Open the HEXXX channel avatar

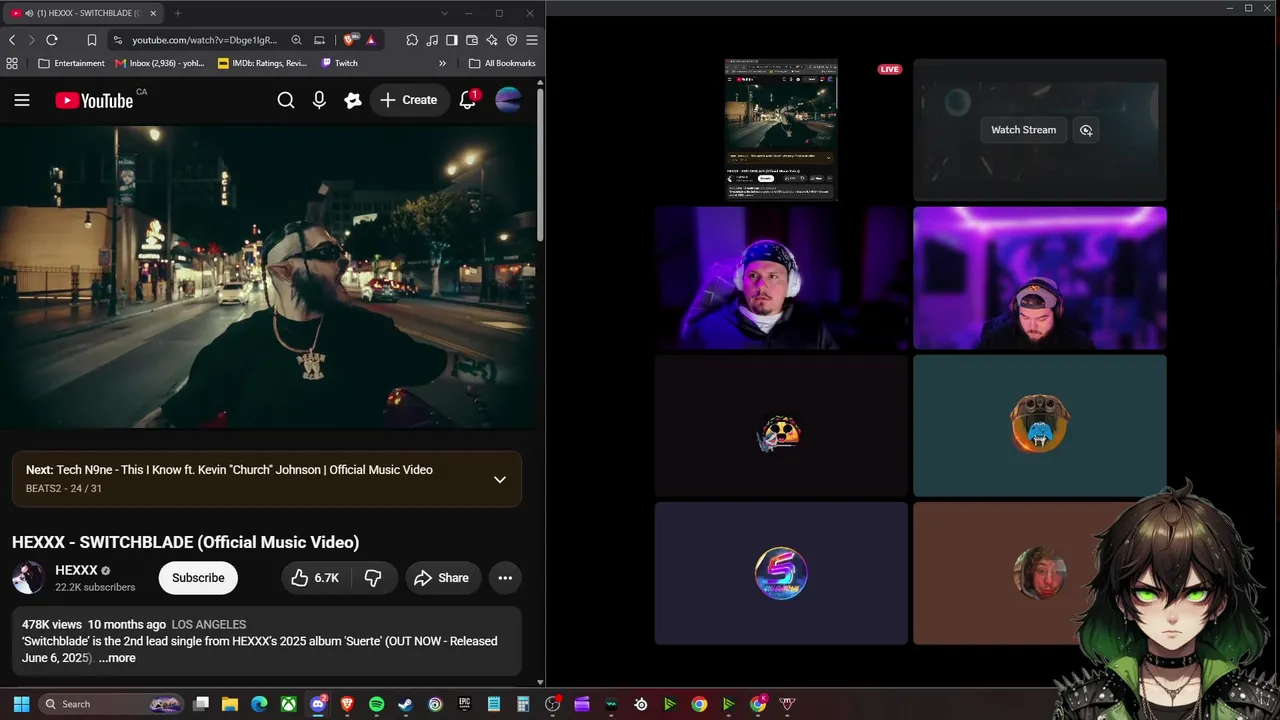(x=28, y=578)
